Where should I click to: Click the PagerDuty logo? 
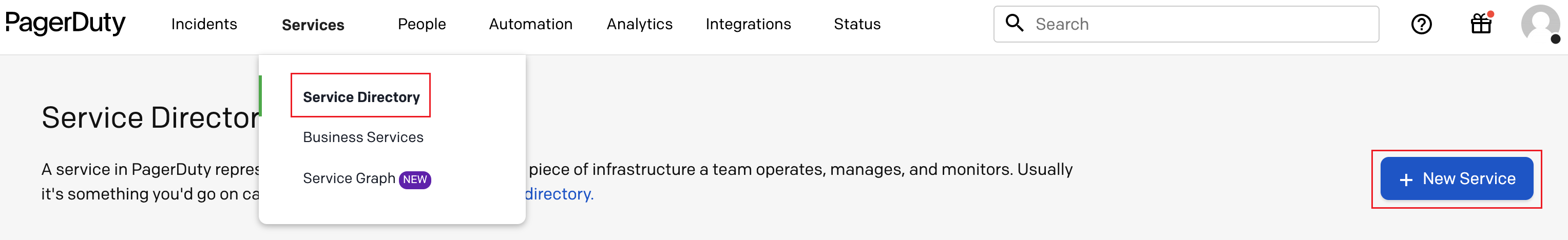65,23
